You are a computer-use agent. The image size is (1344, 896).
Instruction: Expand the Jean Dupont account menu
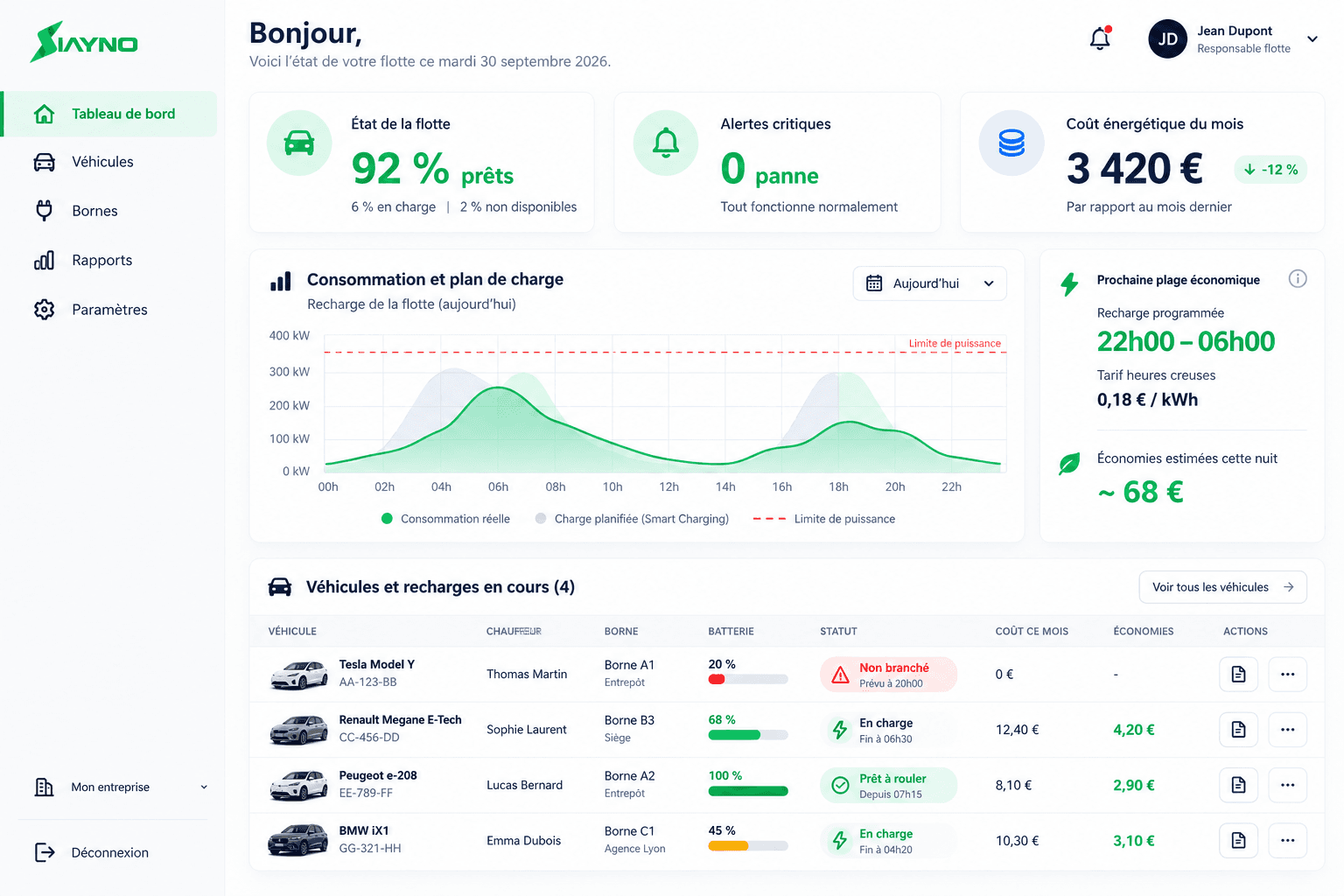pos(1312,39)
